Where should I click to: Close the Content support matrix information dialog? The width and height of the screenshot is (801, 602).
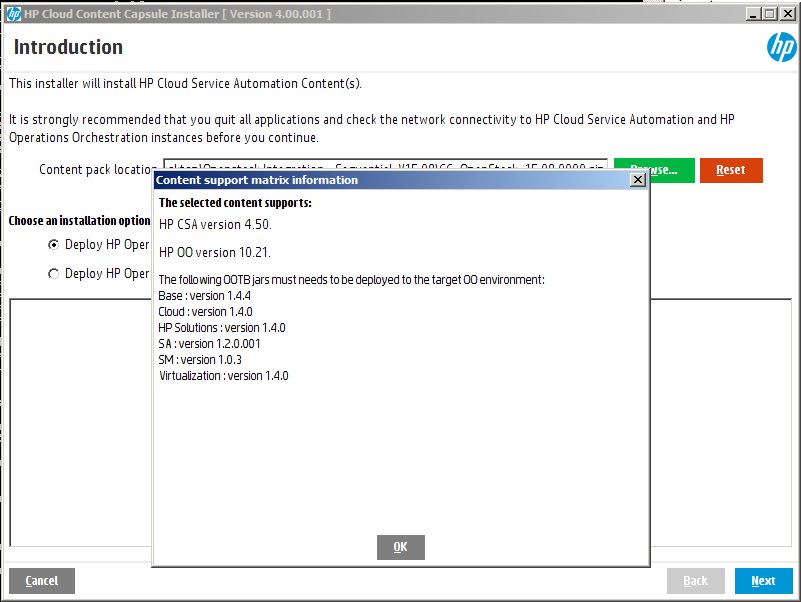(x=637, y=180)
